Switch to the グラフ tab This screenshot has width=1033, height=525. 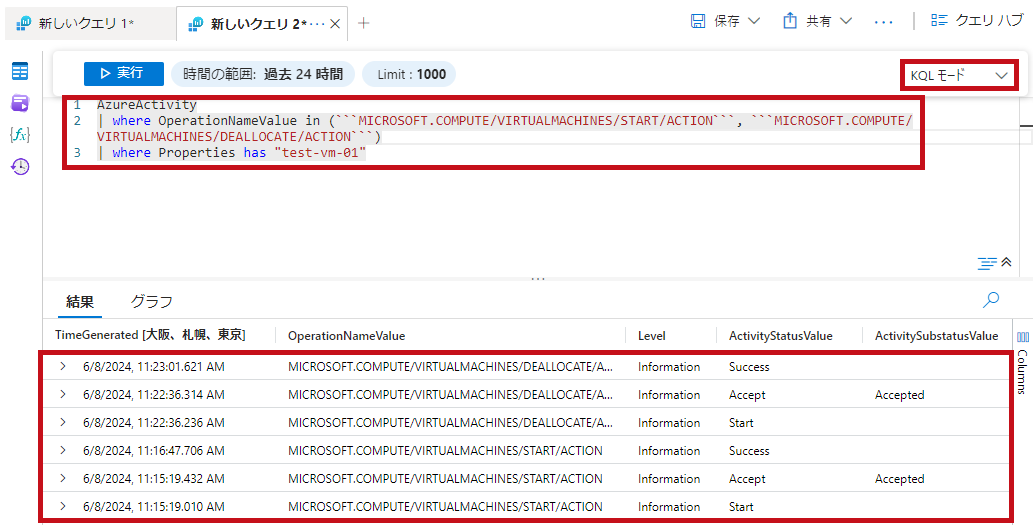[x=152, y=302]
